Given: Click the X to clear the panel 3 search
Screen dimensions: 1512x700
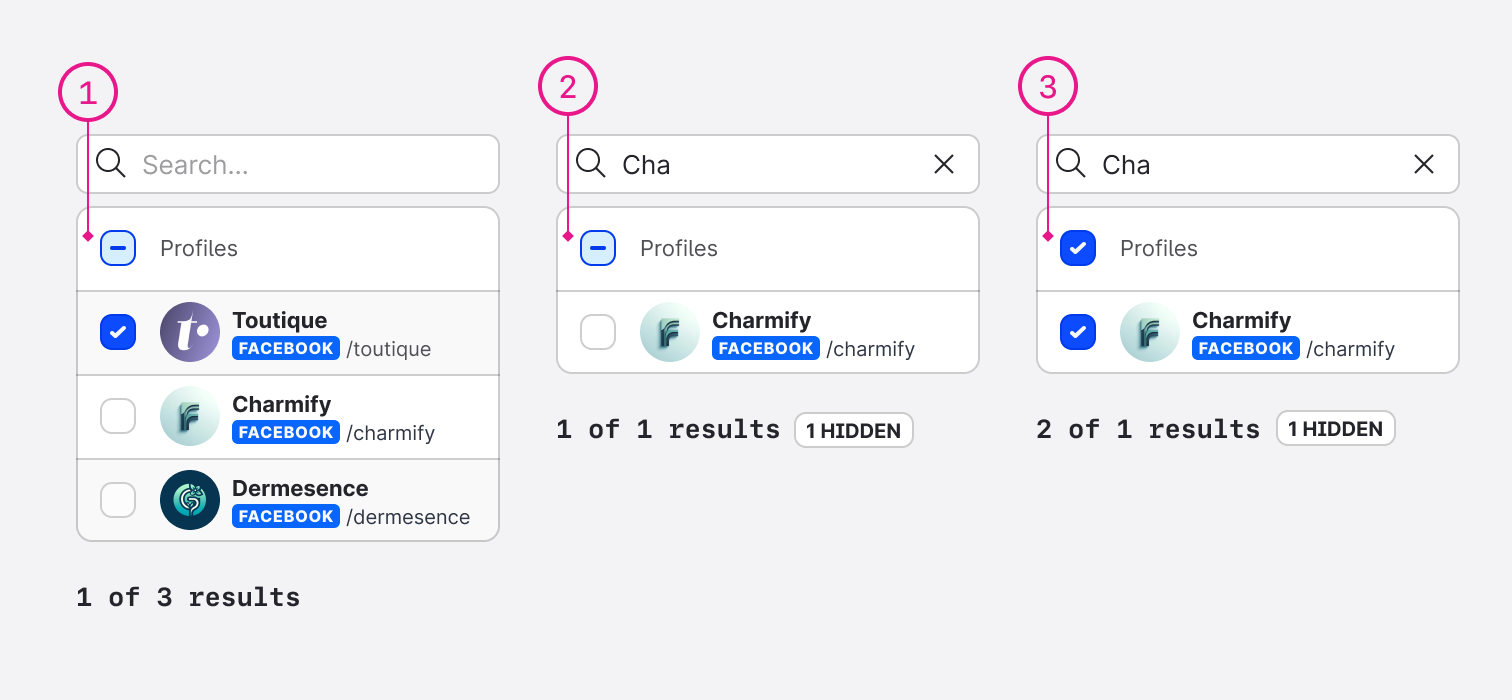Looking at the screenshot, I should pos(1423,163).
